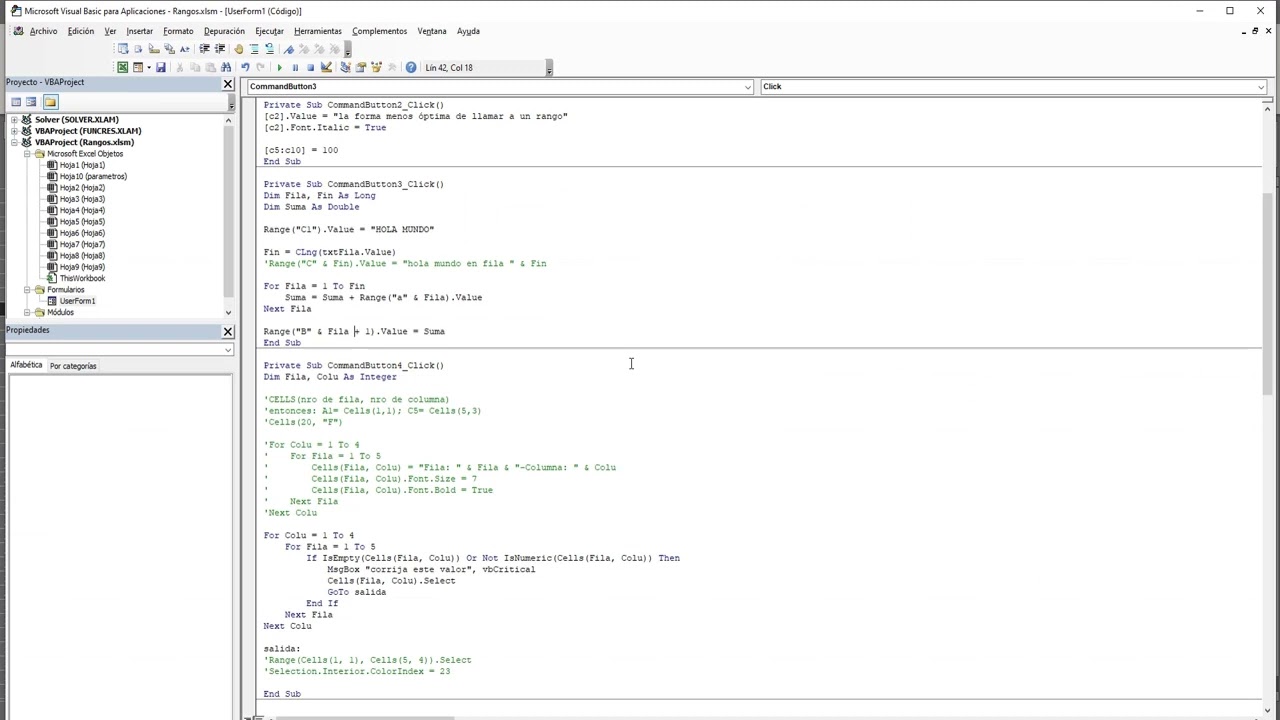This screenshot has width=1280, height=720.
Task: Click List Properties/Methods icon
Action: pos(123,49)
